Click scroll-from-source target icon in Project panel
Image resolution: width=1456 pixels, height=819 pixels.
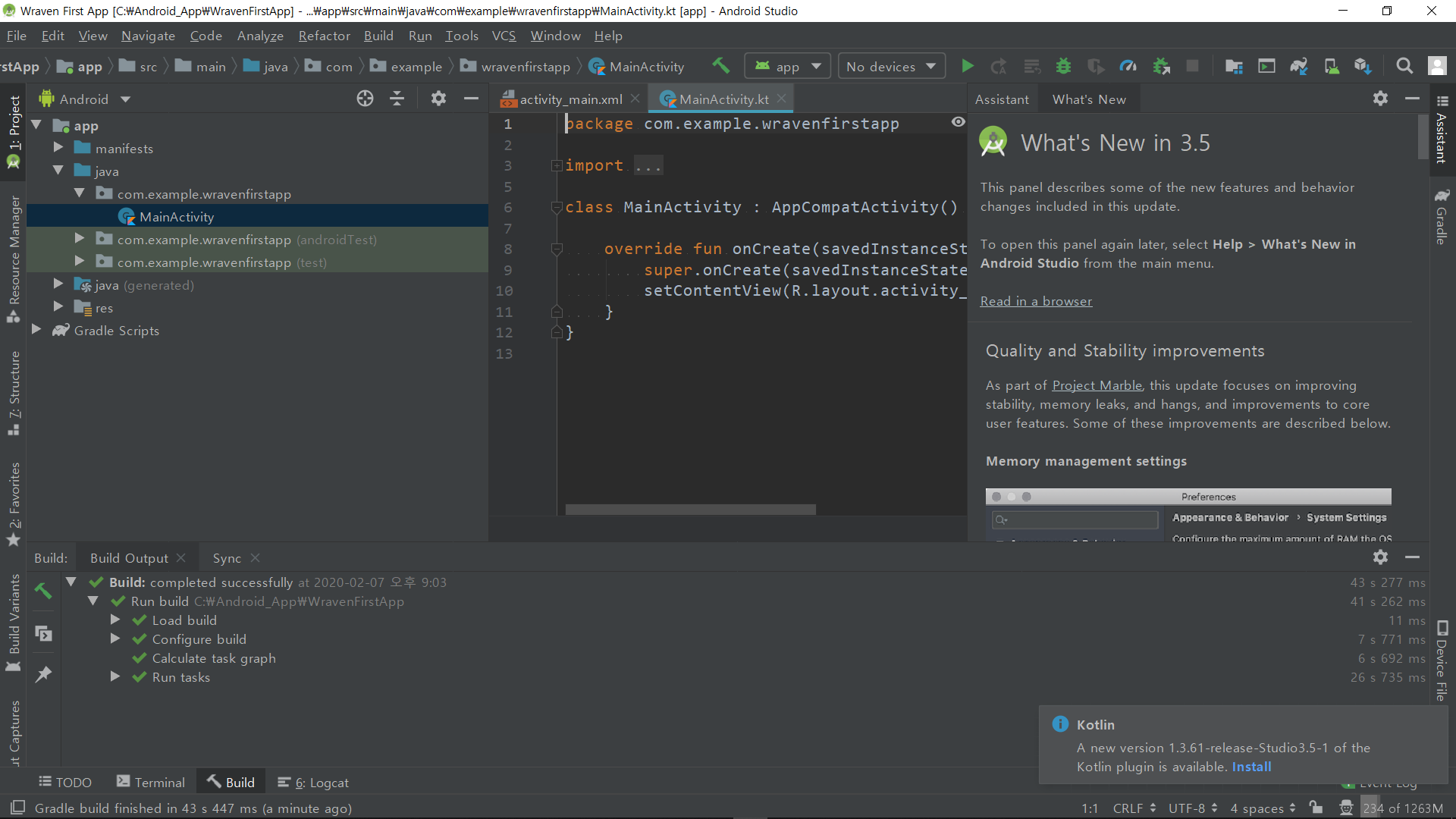pyautogui.click(x=365, y=99)
